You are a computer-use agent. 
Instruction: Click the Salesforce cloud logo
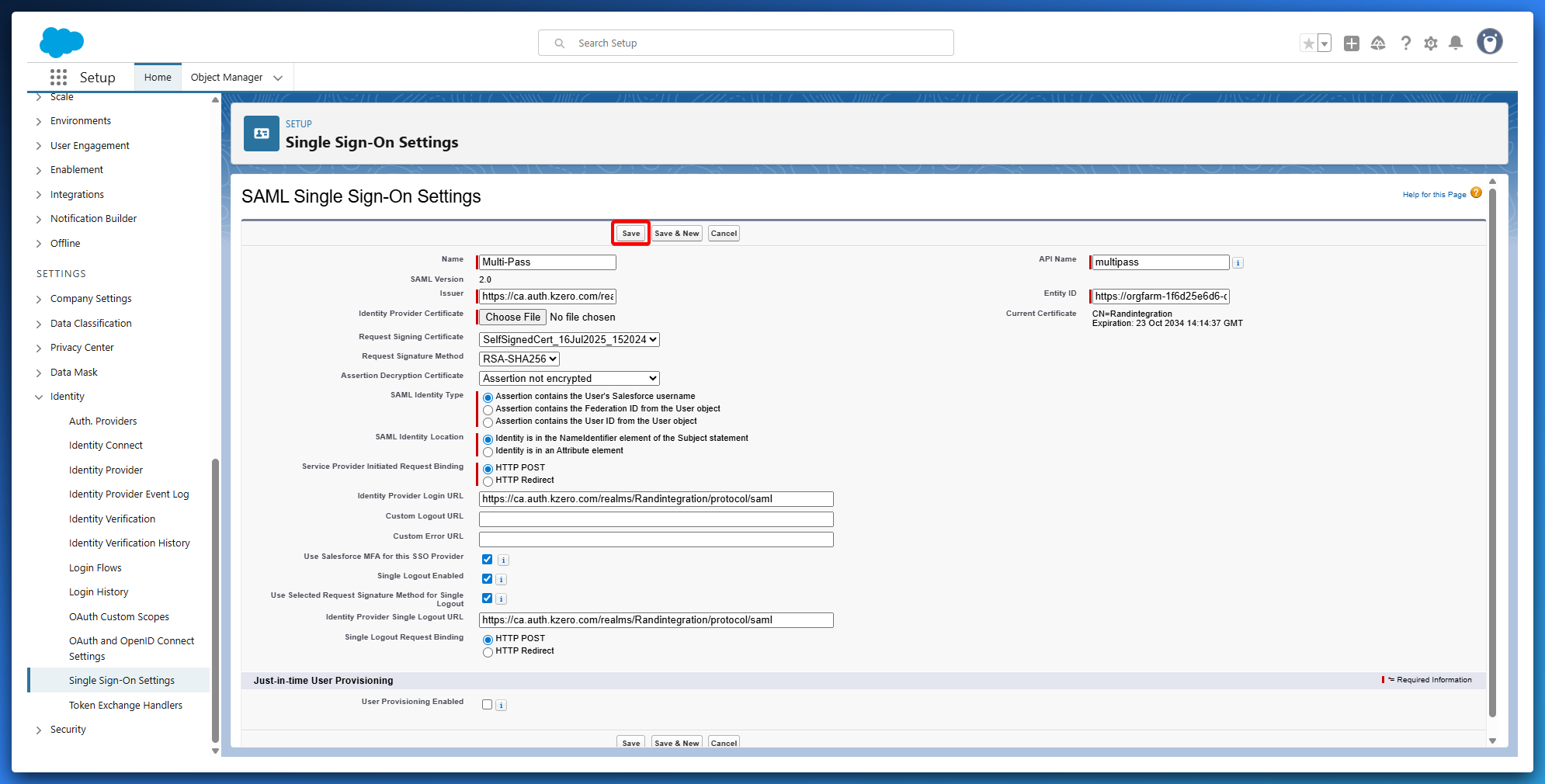61,42
